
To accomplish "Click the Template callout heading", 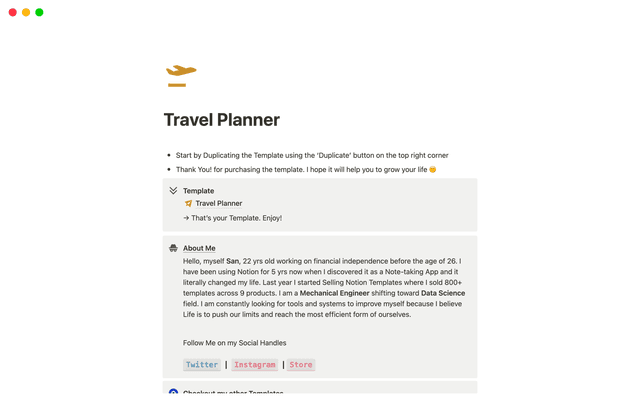I will pyautogui.click(x=198, y=190).
